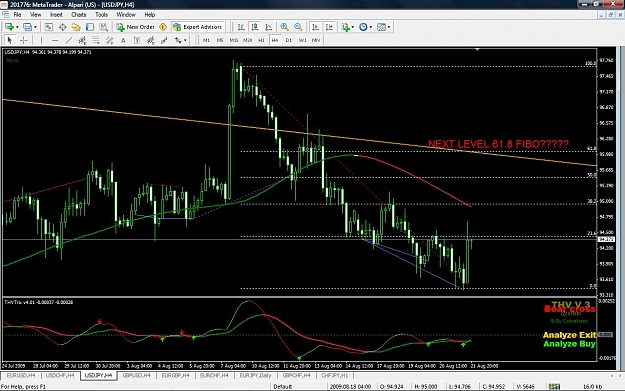Click the active H4 timeframe button

(x=275, y=40)
